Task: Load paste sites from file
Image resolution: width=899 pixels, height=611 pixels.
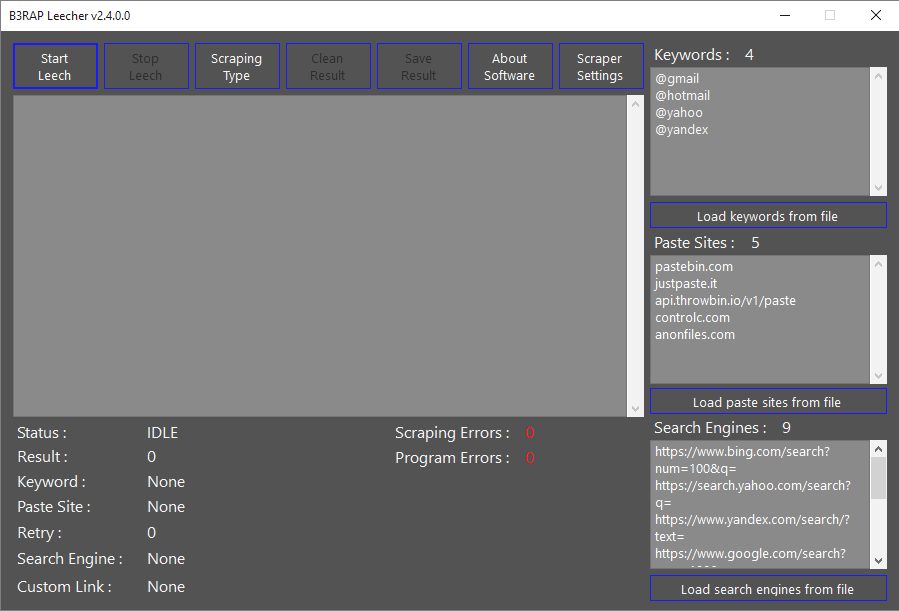Action: (x=767, y=401)
